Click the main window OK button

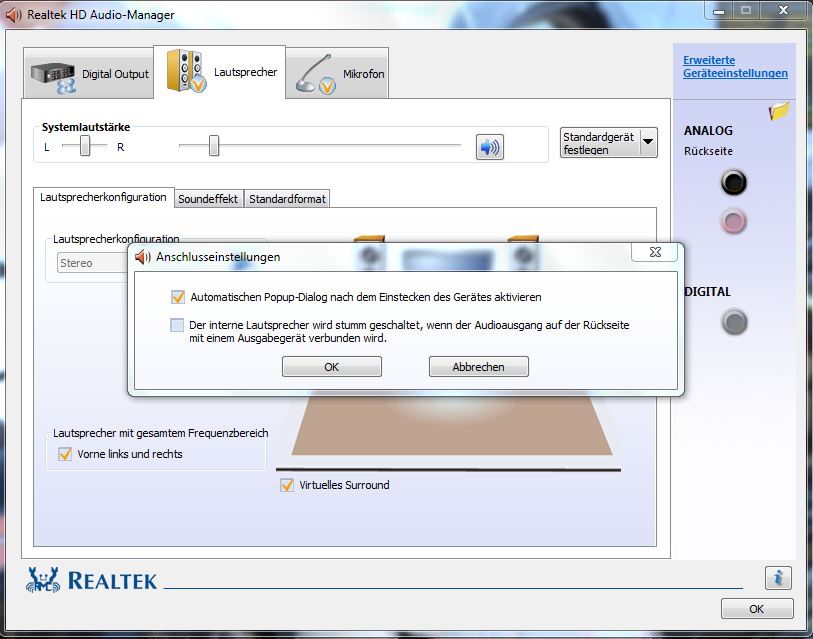(757, 609)
